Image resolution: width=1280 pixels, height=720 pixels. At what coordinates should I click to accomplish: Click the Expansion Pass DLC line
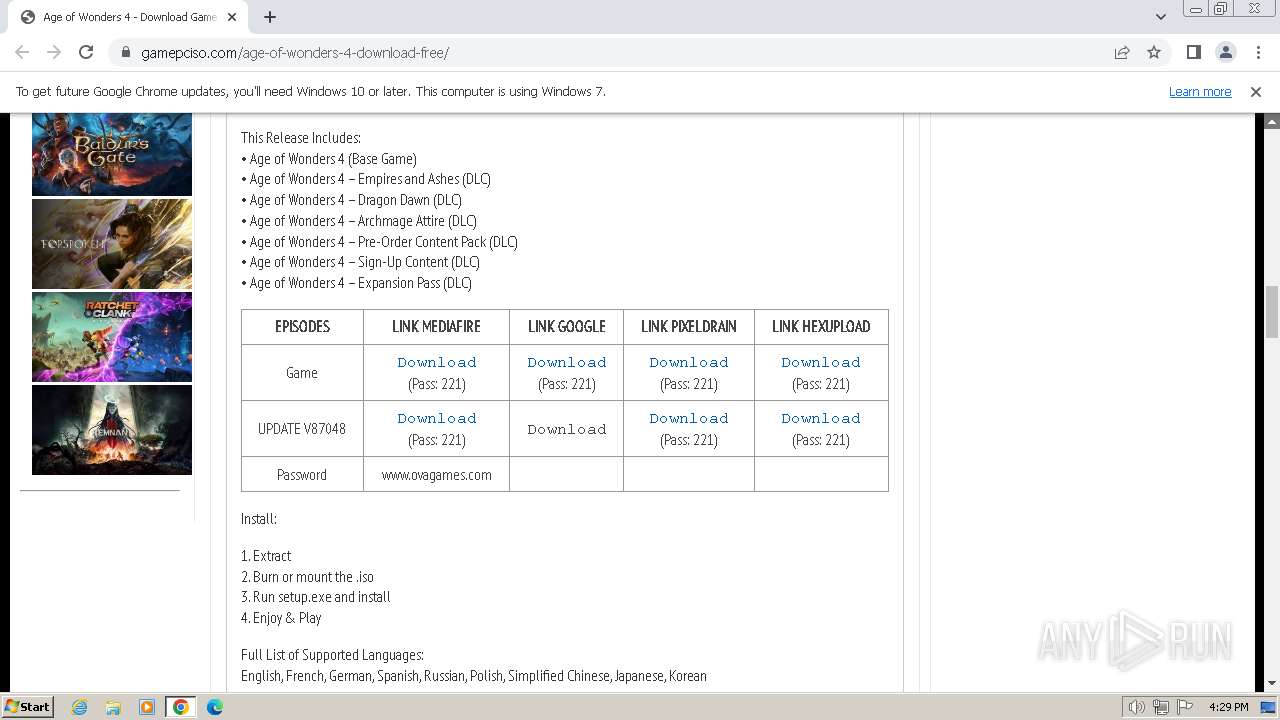pos(356,283)
